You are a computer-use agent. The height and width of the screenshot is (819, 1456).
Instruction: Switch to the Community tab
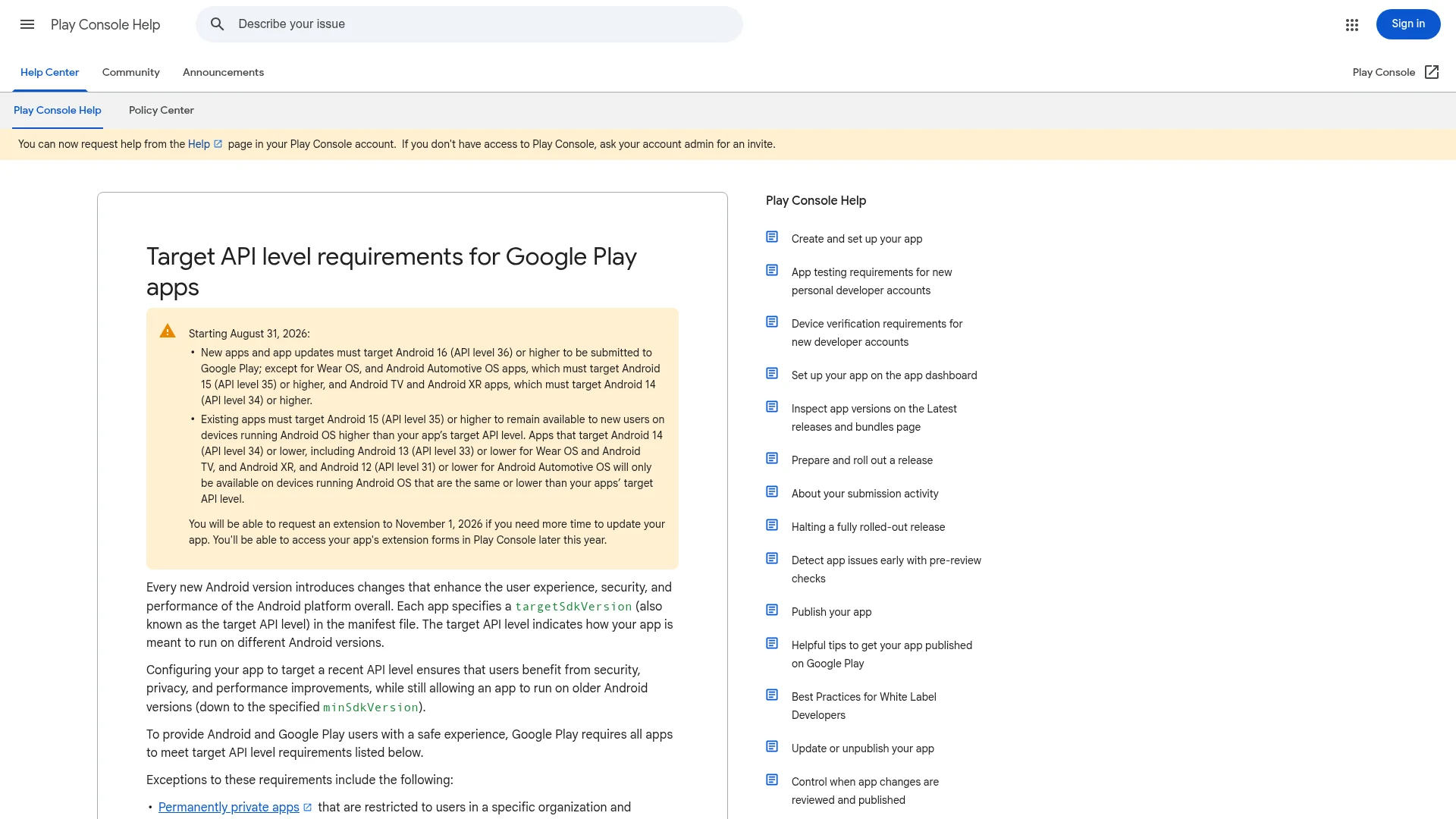click(x=131, y=73)
